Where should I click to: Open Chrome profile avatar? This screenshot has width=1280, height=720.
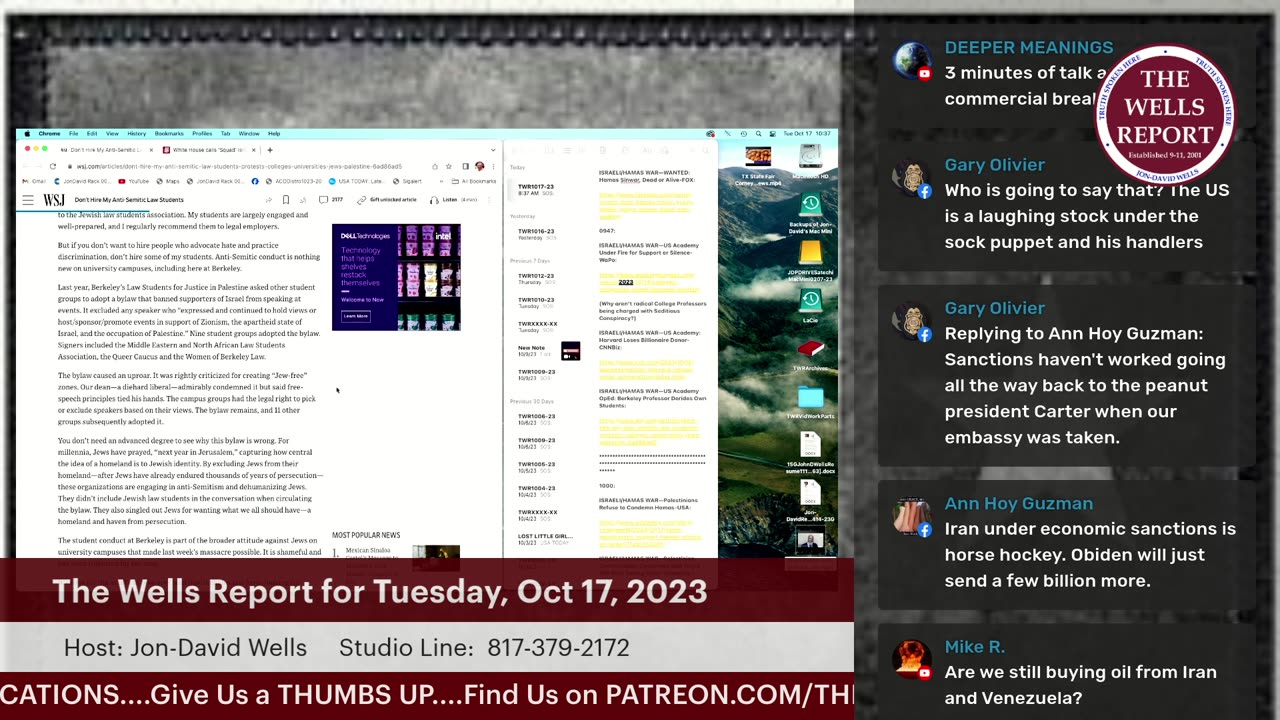pyautogui.click(x=479, y=166)
